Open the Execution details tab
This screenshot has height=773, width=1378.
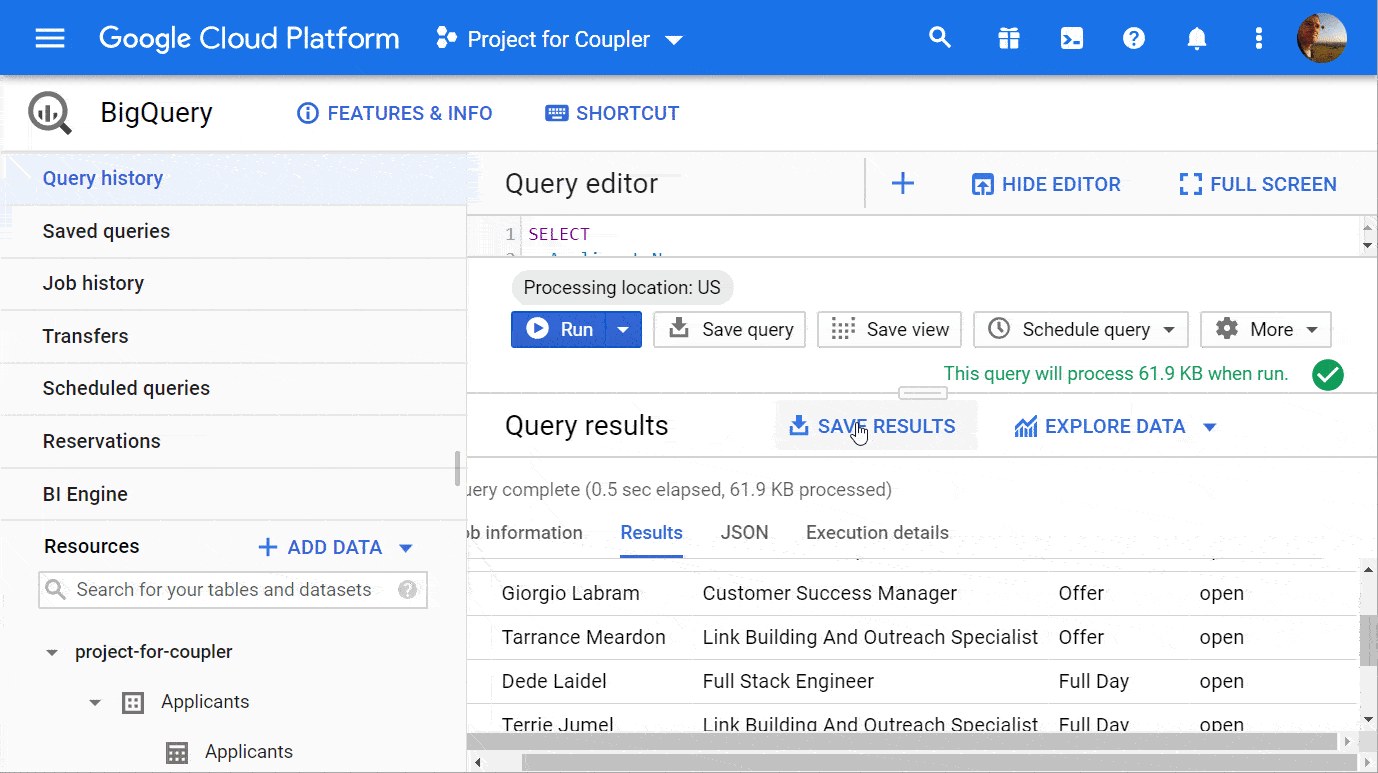(876, 533)
